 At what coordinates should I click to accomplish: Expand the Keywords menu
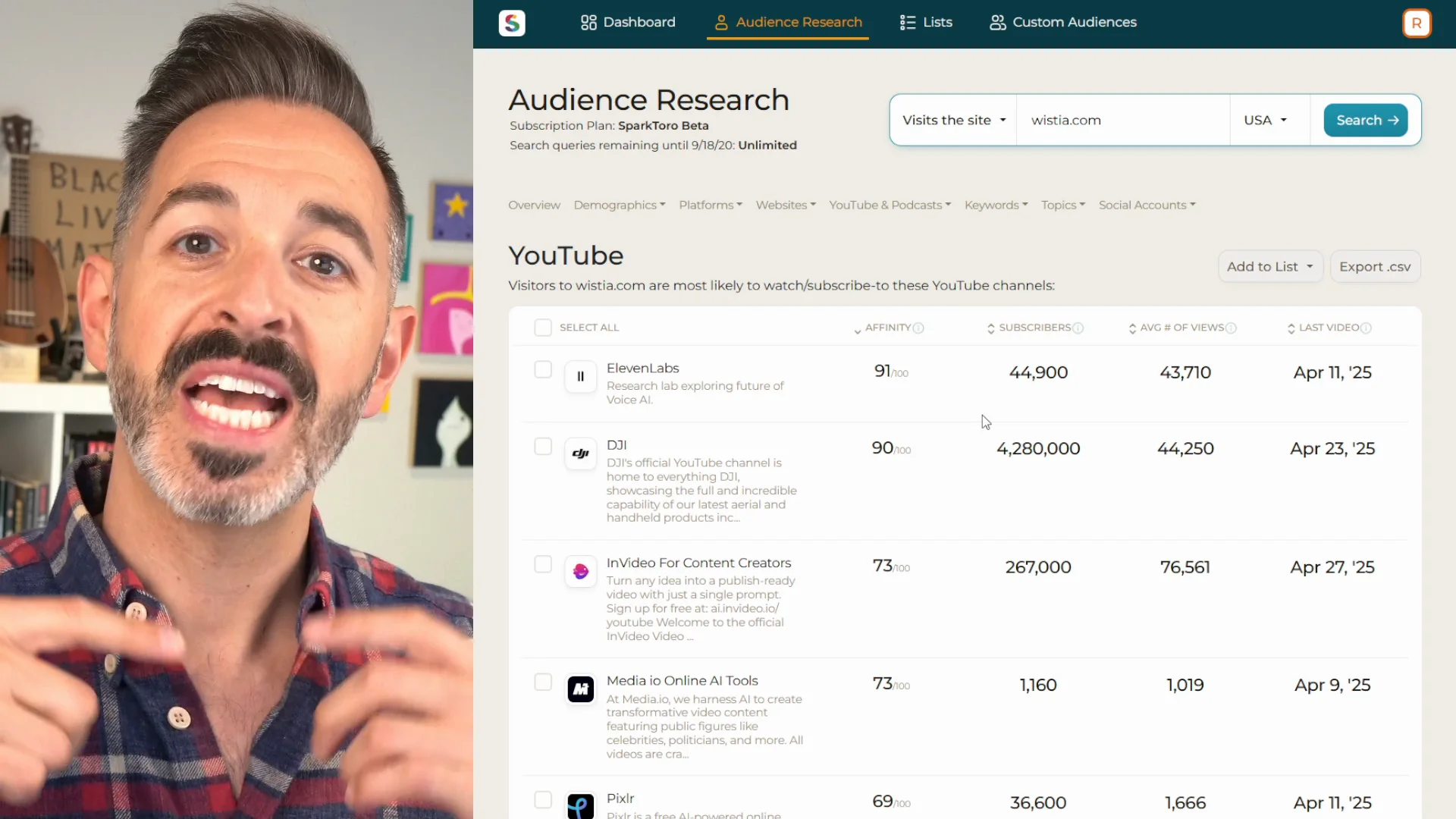coord(996,205)
